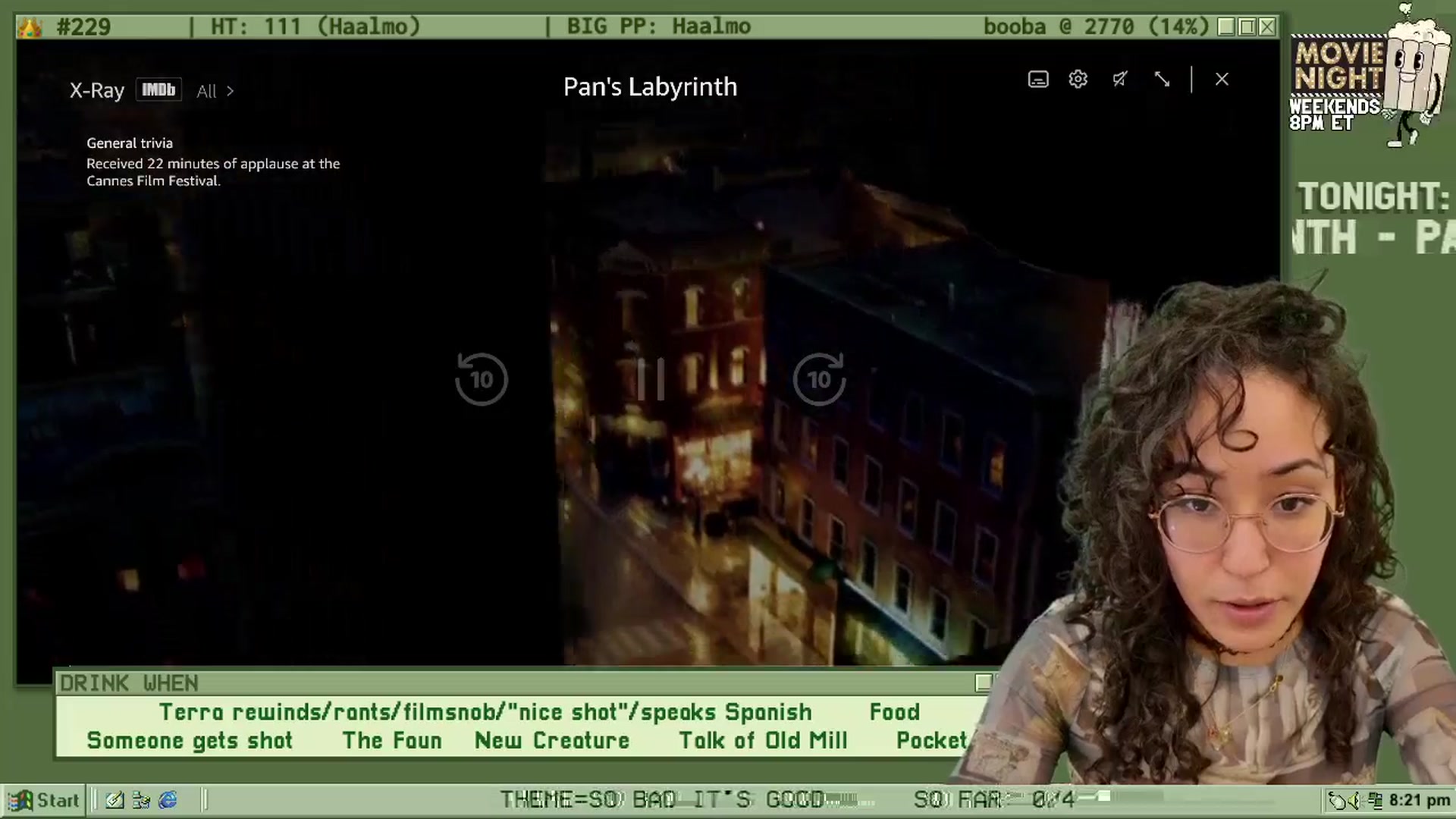Viewport: 1456px width, 819px height.
Task: Click the Cannes Film Festival applause trivia text
Action: point(213,172)
